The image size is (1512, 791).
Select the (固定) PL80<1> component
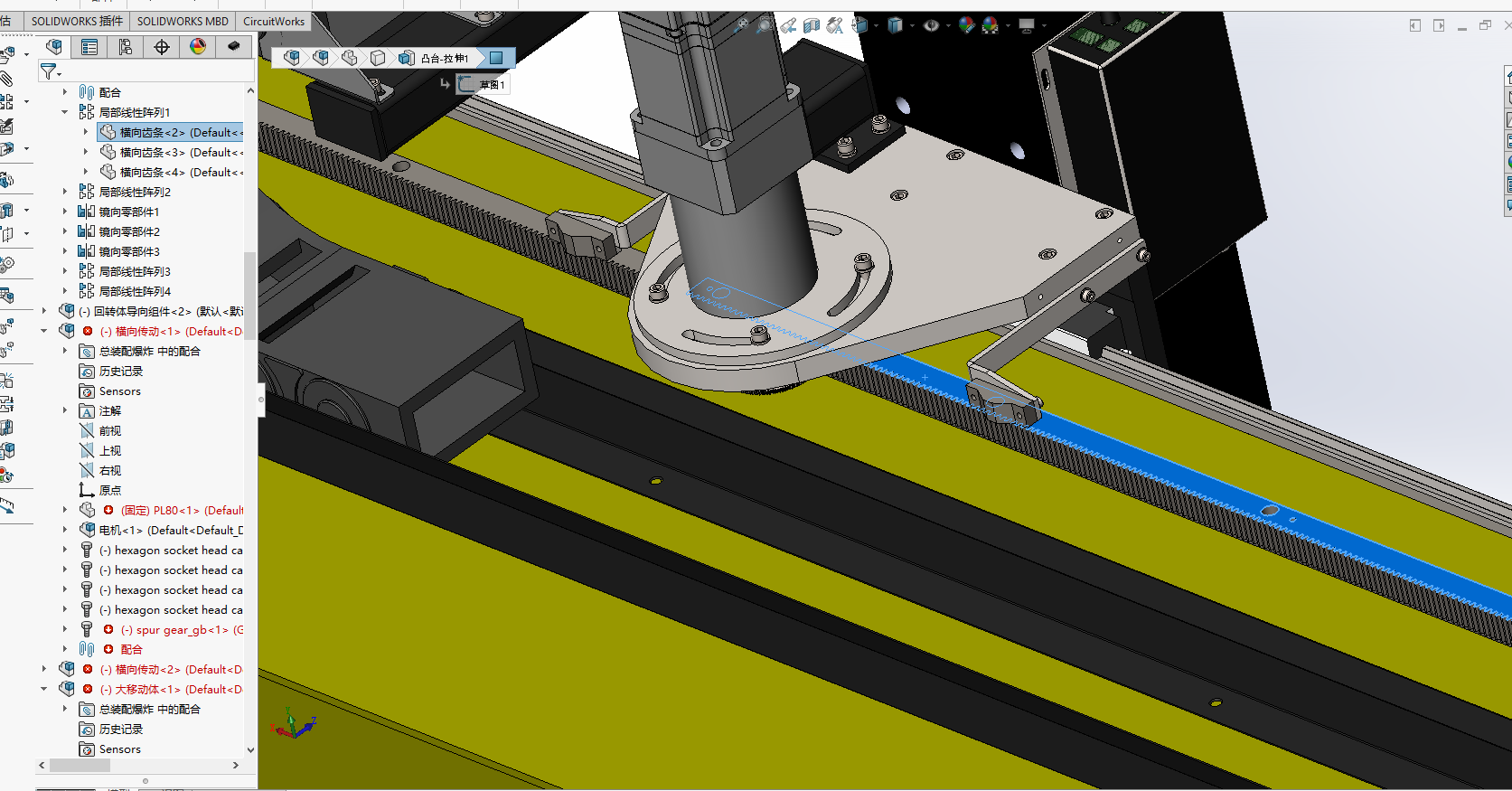tap(162, 510)
